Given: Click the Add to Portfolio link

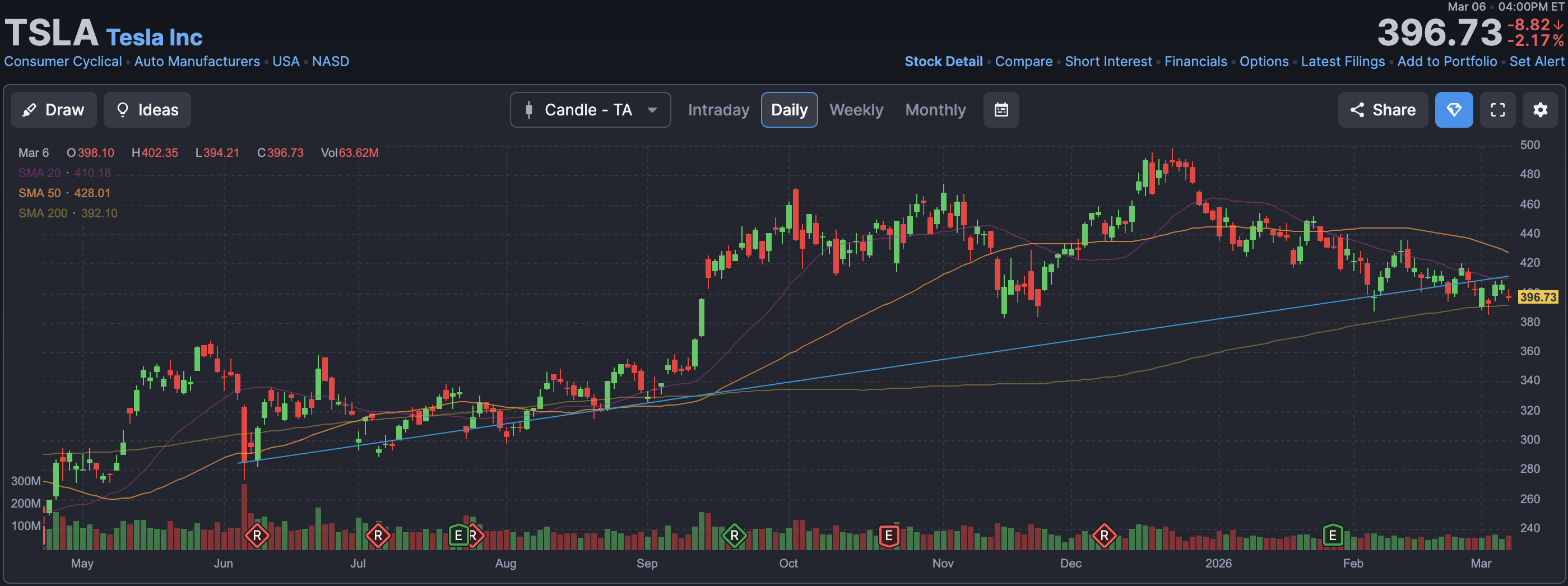Looking at the screenshot, I should (1447, 62).
